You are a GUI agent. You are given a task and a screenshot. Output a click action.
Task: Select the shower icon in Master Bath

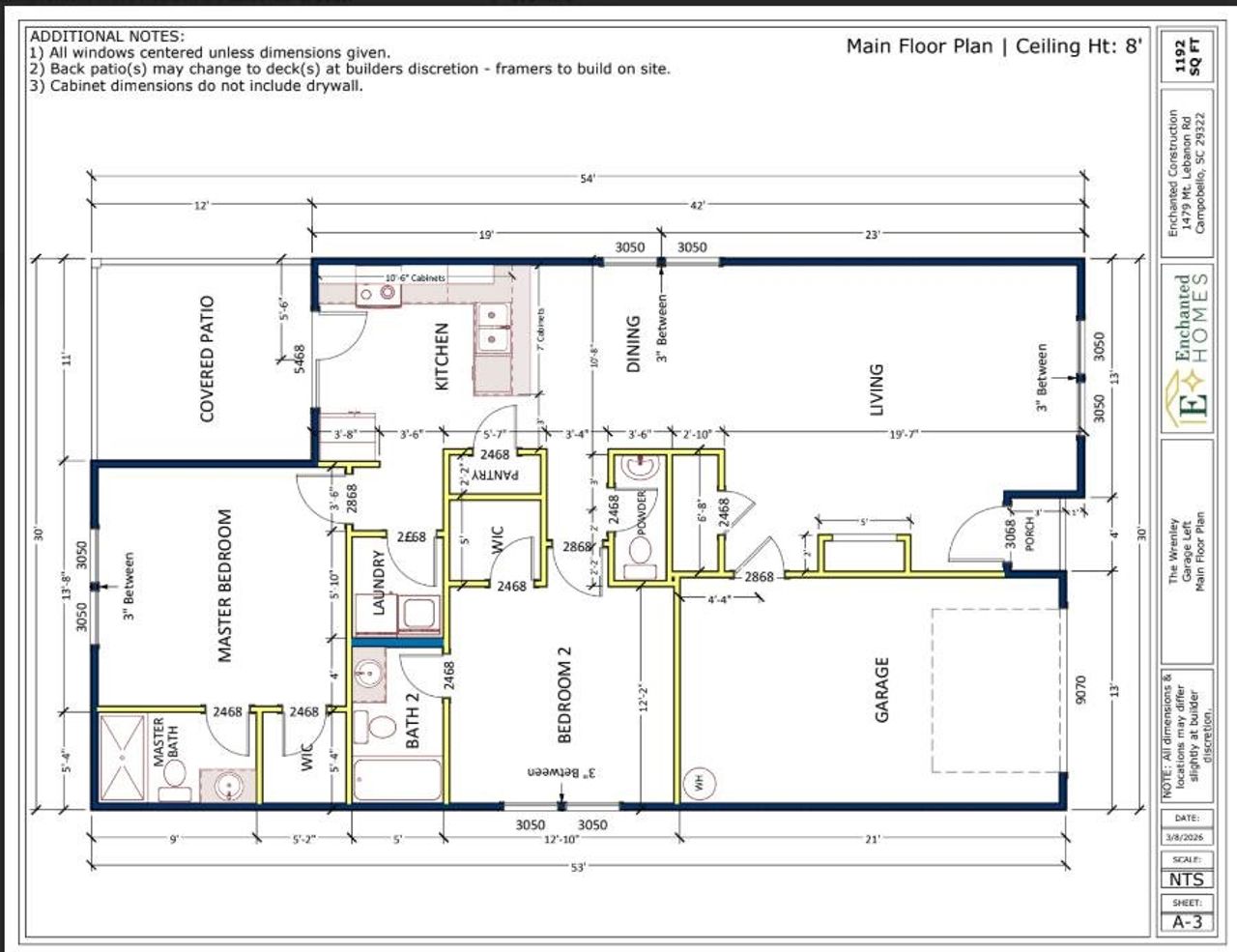(x=123, y=759)
